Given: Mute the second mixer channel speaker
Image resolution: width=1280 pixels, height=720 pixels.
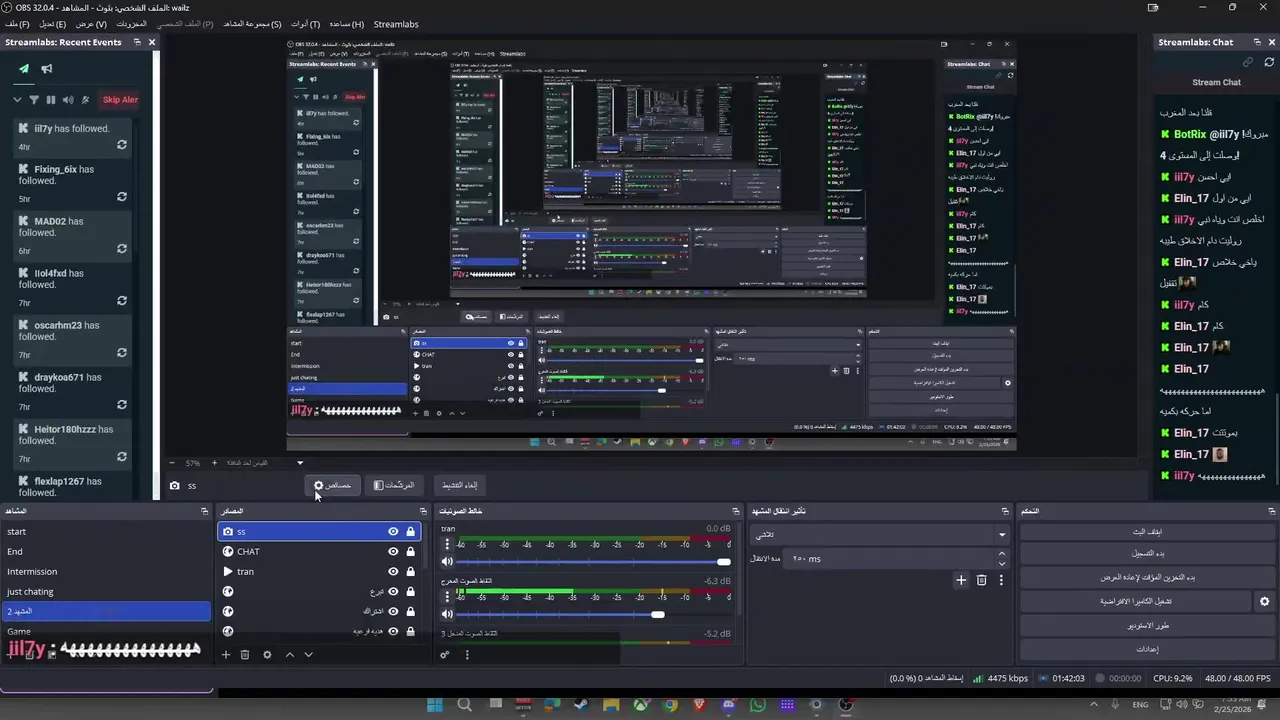Looking at the screenshot, I should tap(447, 614).
